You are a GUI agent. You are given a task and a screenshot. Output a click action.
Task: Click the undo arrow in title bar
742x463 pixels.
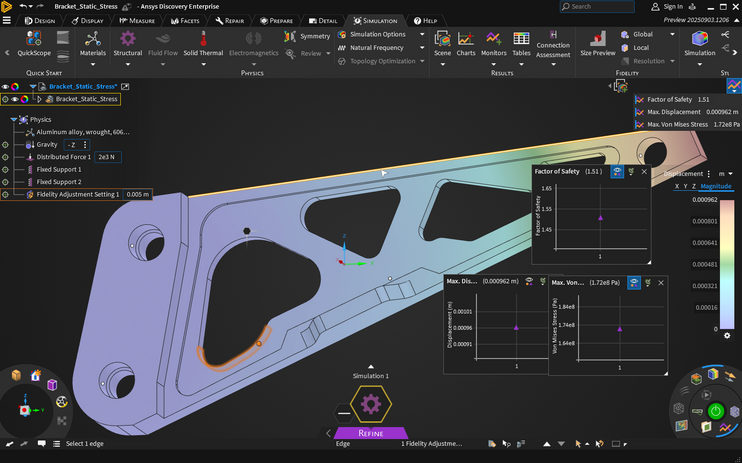coord(22,6)
